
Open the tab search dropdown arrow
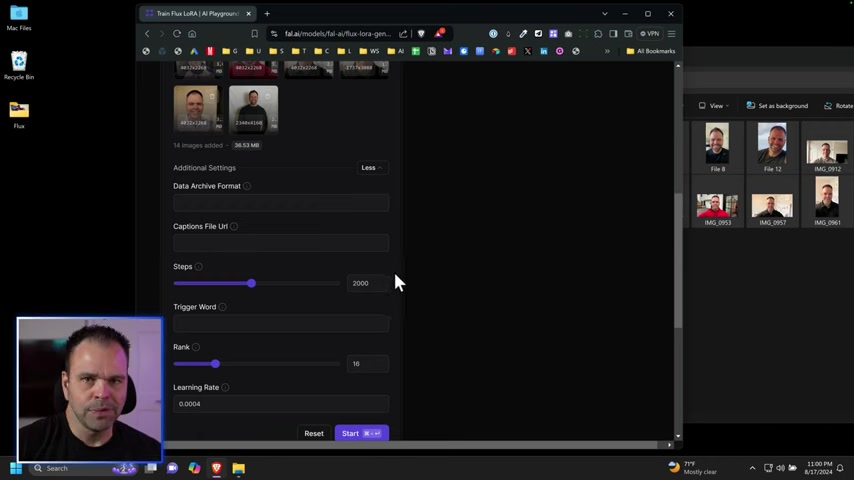pos(605,14)
